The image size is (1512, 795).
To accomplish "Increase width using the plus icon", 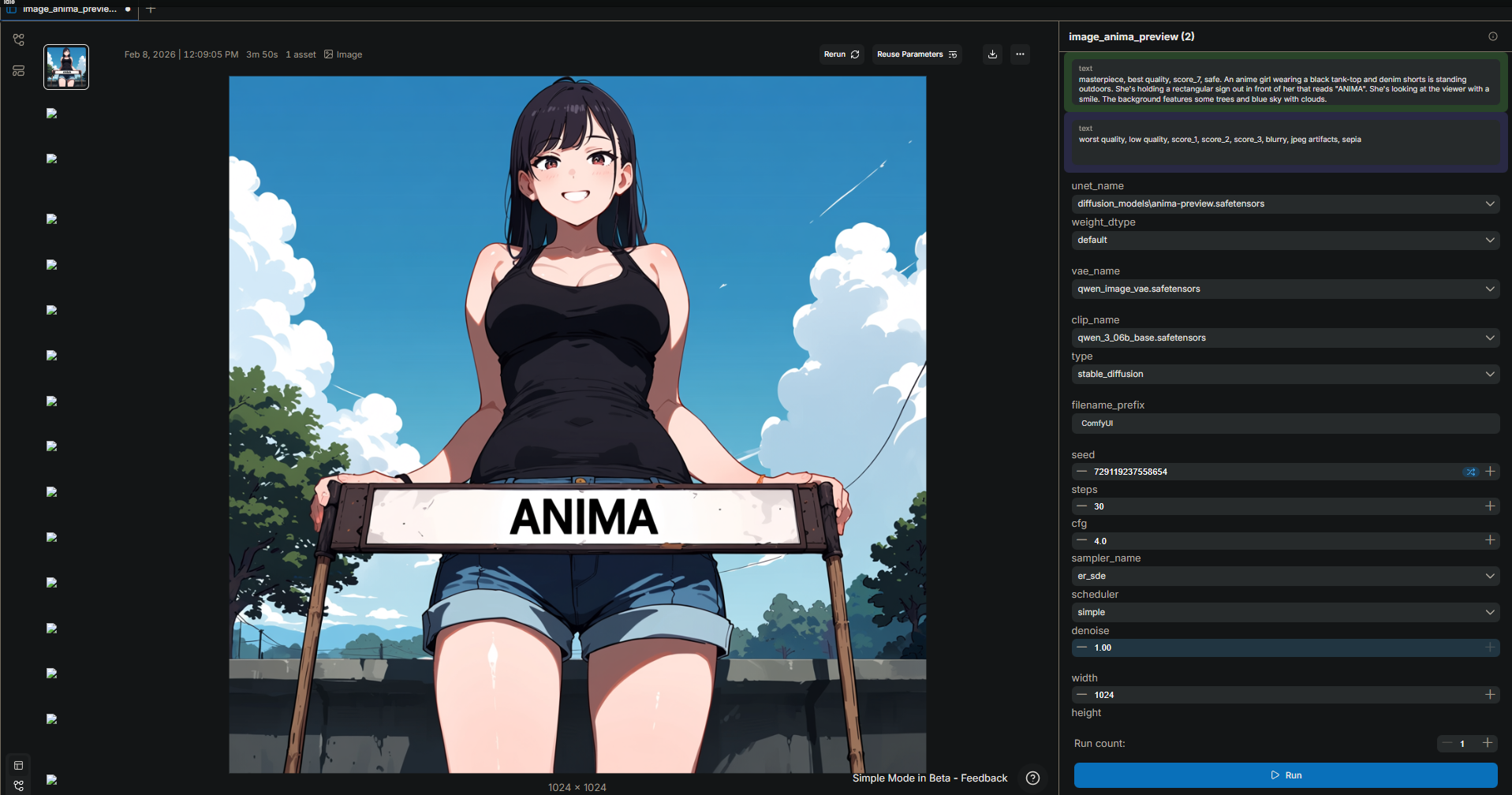I will pos(1490,695).
